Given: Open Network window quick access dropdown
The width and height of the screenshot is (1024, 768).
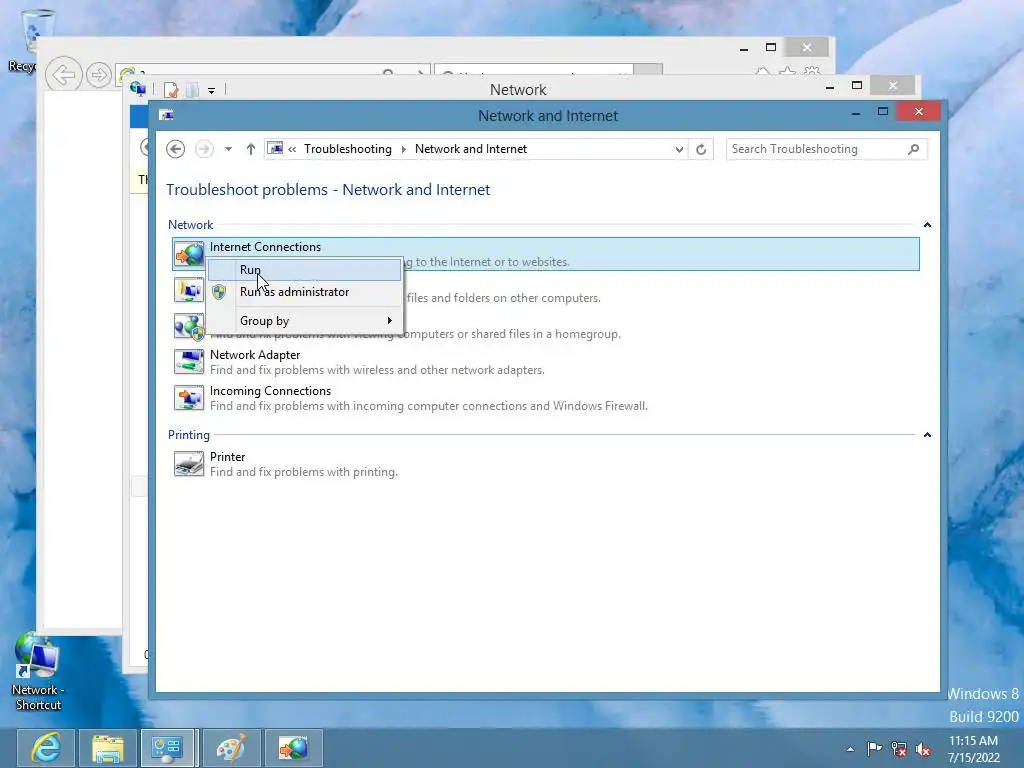Looking at the screenshot, I should coord(212,91).
